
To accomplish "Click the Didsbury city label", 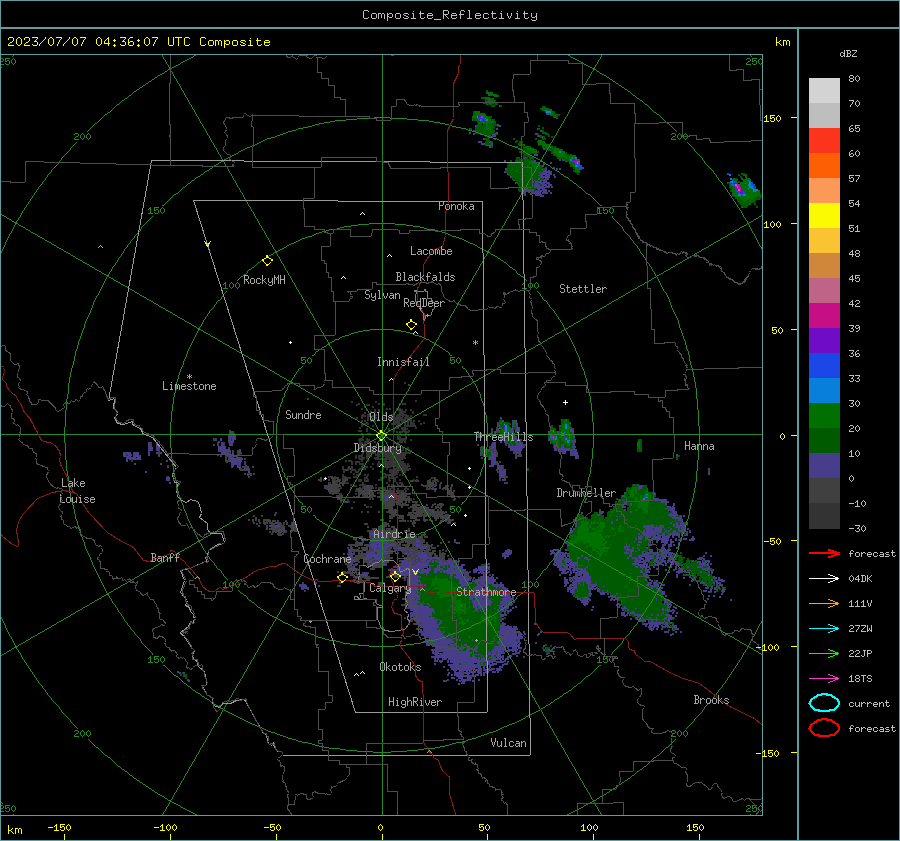I will pos(378,448).
